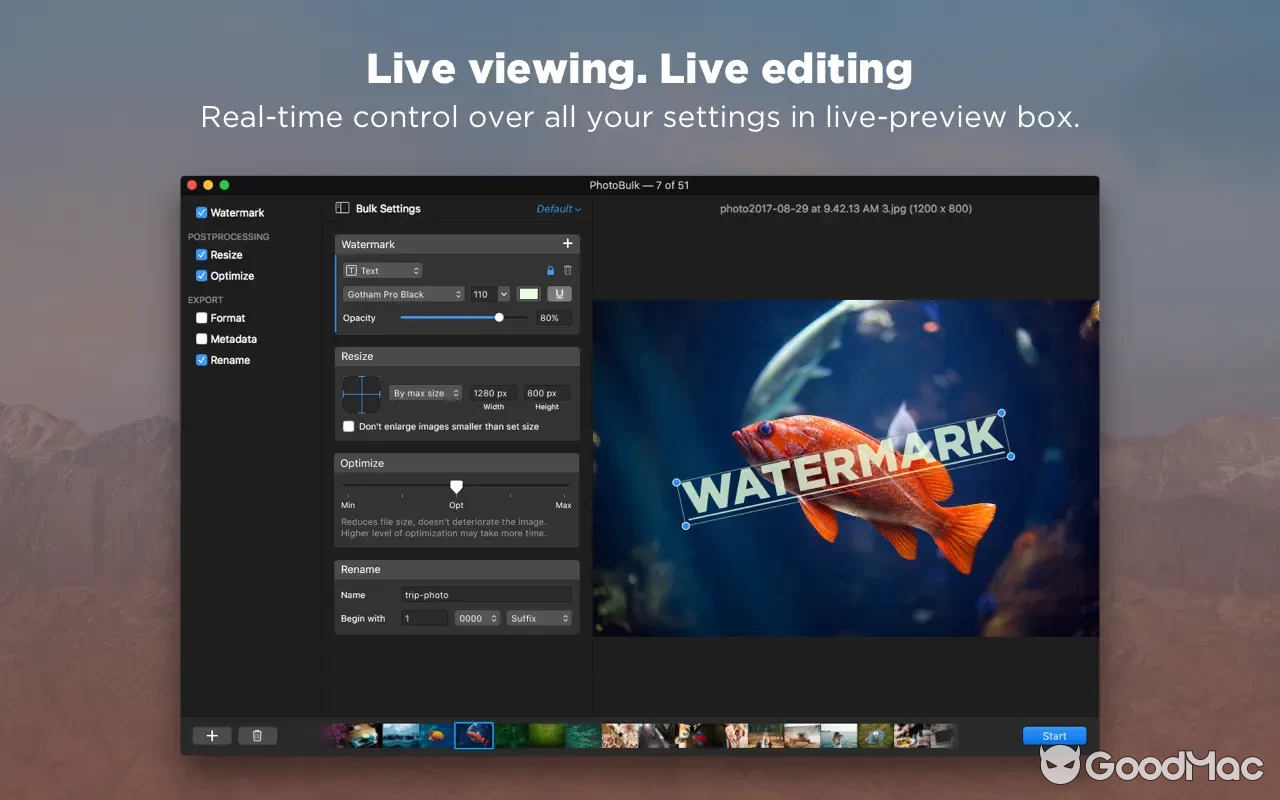Click the resize dimension crosshair icon

click(x=362, y=394)
